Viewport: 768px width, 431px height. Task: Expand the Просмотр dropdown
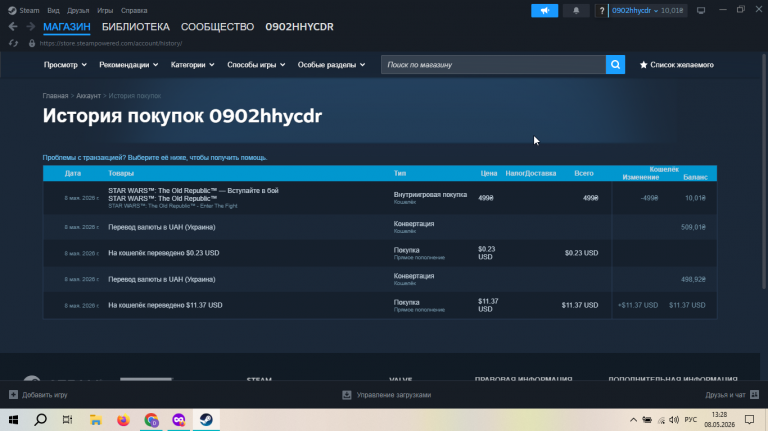tap(65, 65)
